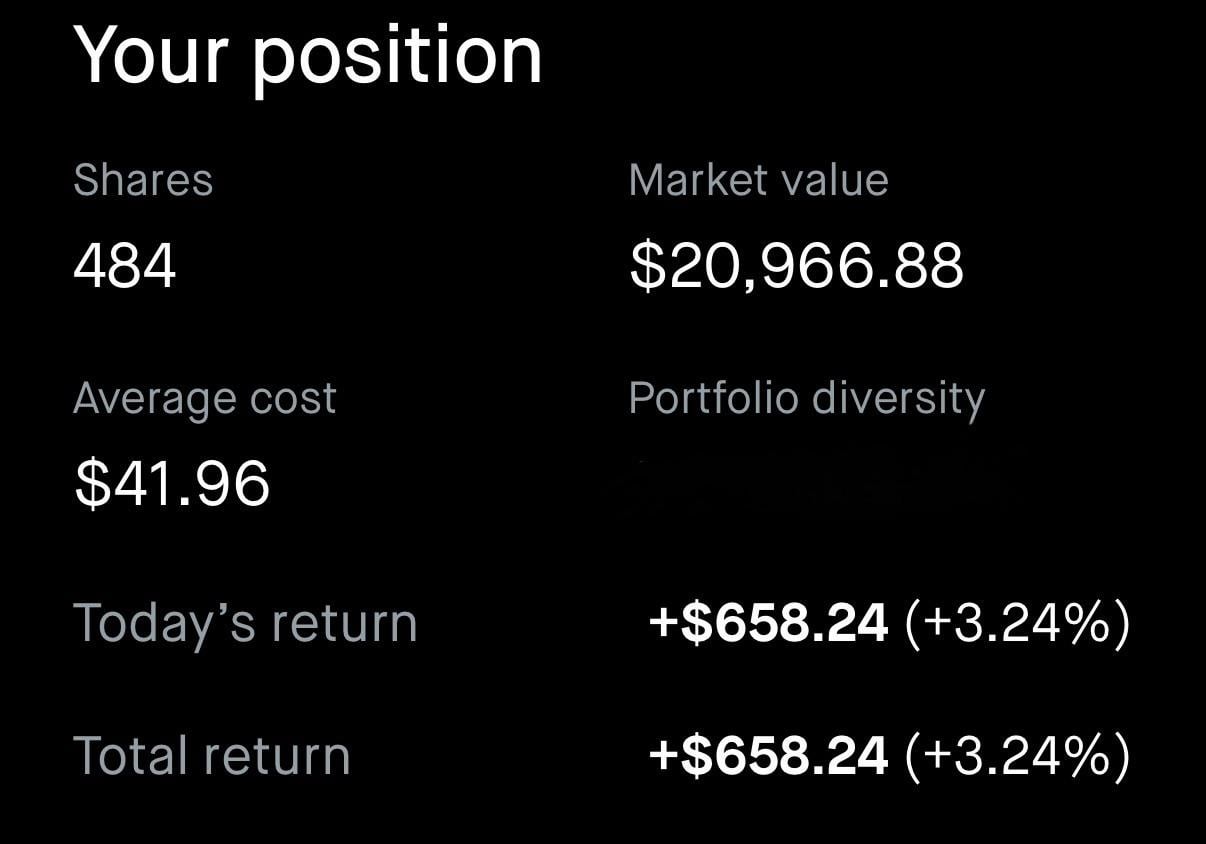Click total return amount +$658.24
The image size is (1206, 844).
pos(768,755)
